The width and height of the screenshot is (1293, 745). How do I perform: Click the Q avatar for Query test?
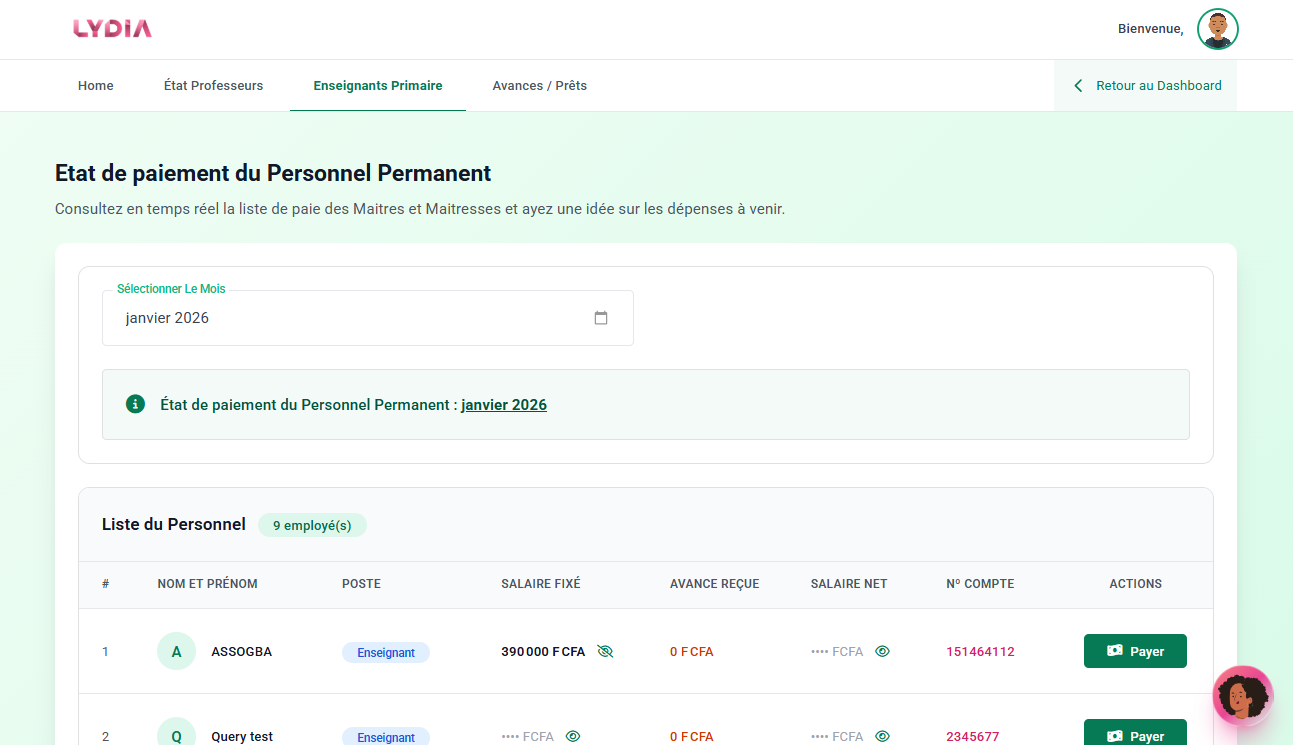click(x=176, y=735)
